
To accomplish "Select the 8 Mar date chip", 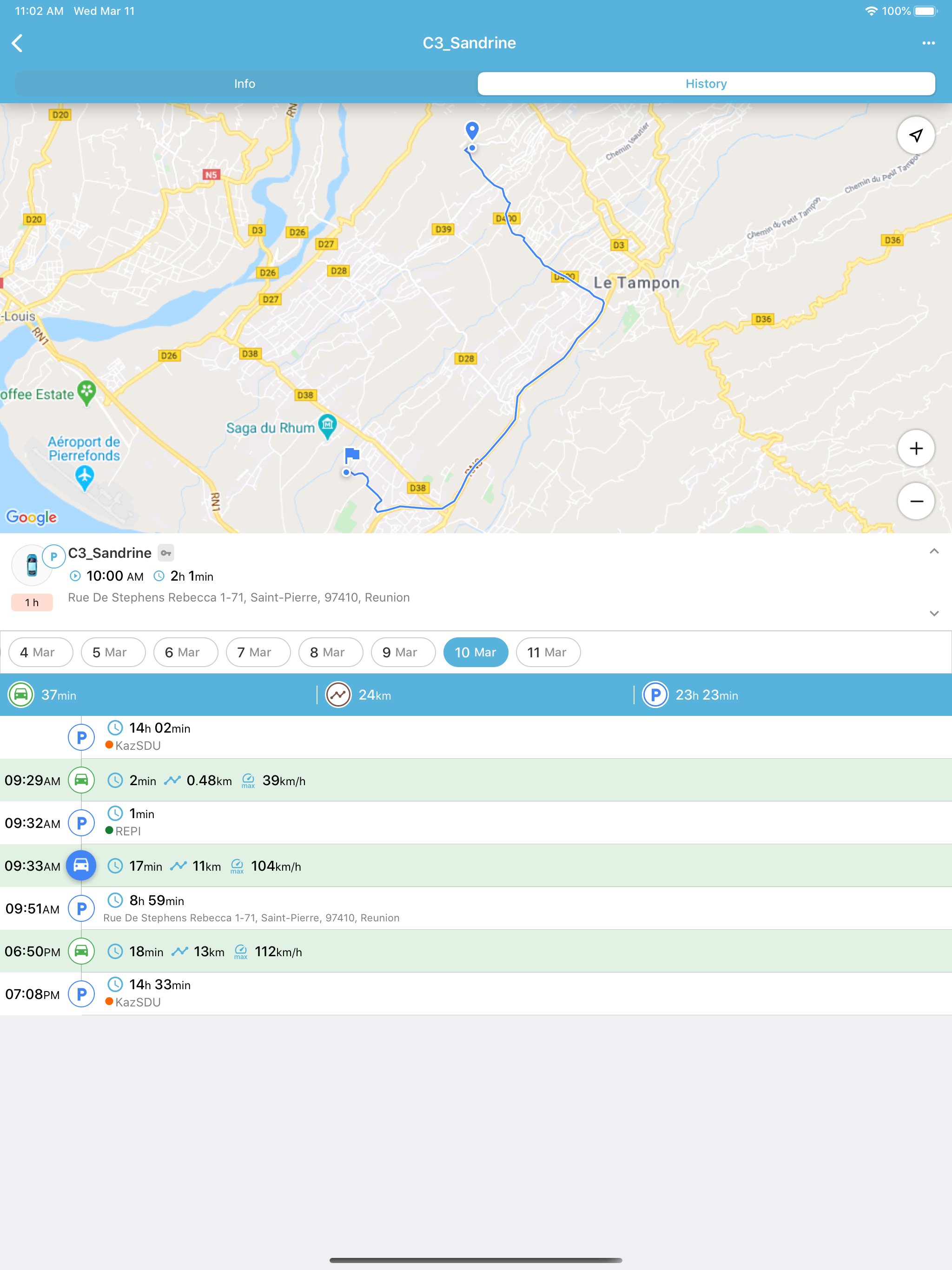I will coord(331,652).
